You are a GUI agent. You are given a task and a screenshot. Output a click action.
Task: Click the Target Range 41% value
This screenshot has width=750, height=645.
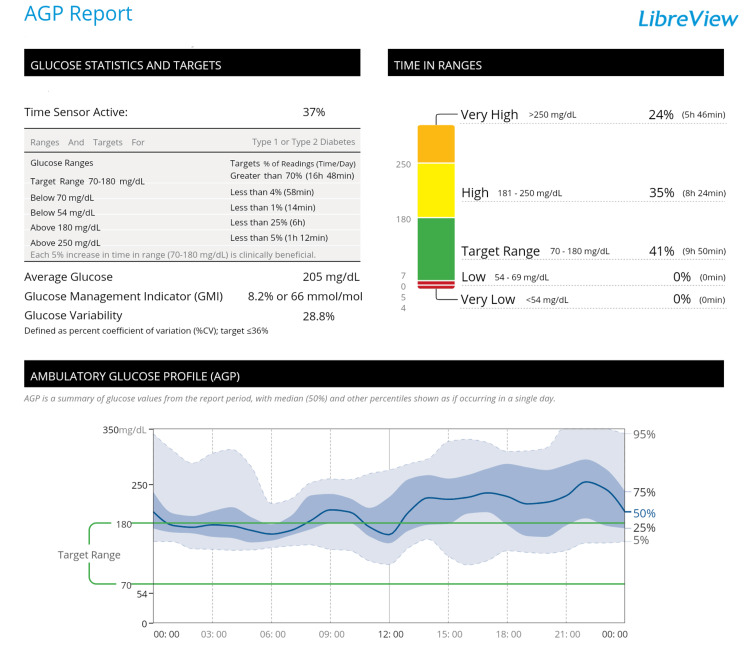pos(662,251)
